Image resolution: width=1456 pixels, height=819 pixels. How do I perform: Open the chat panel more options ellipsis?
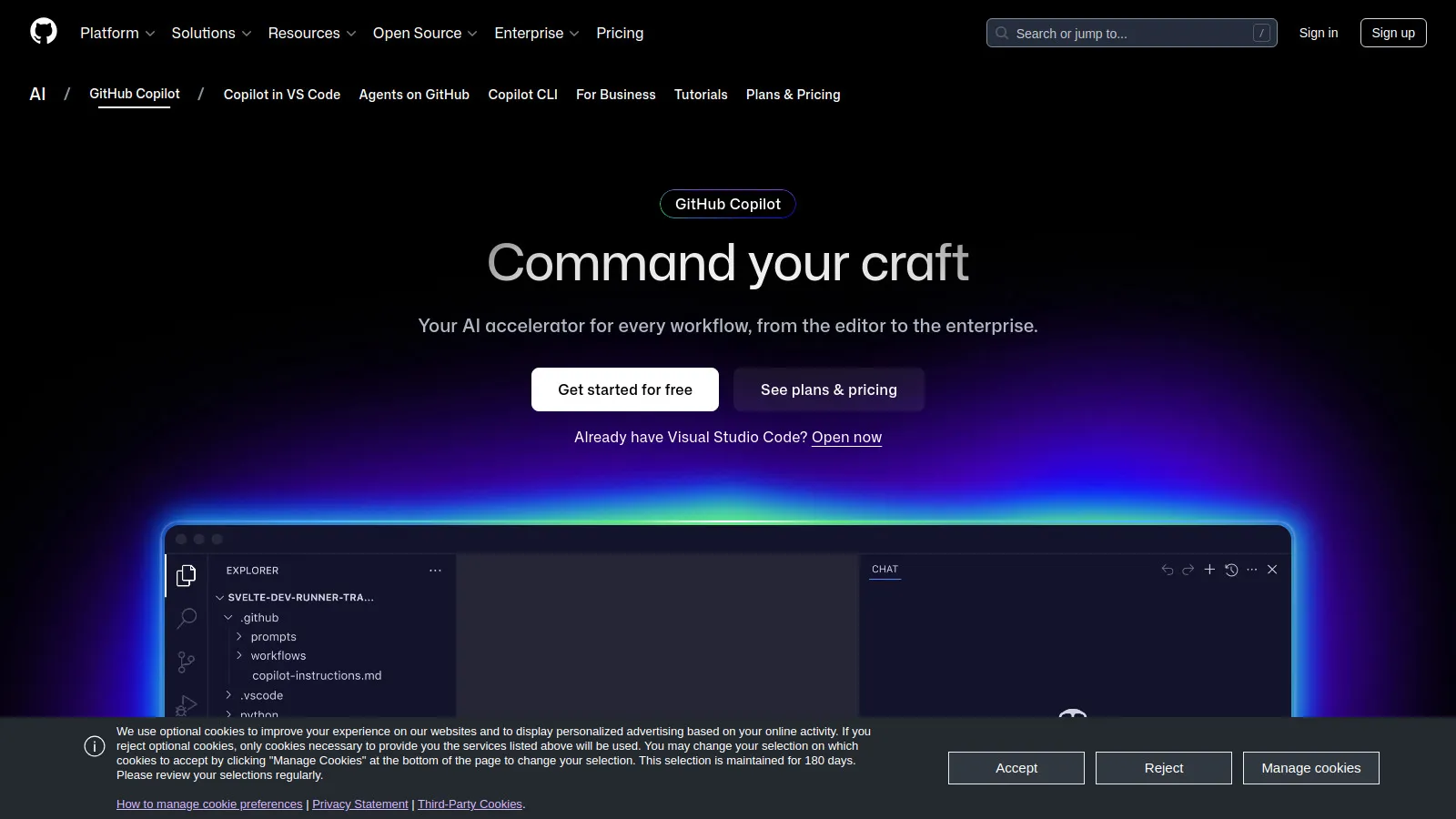click(1252, 569)
